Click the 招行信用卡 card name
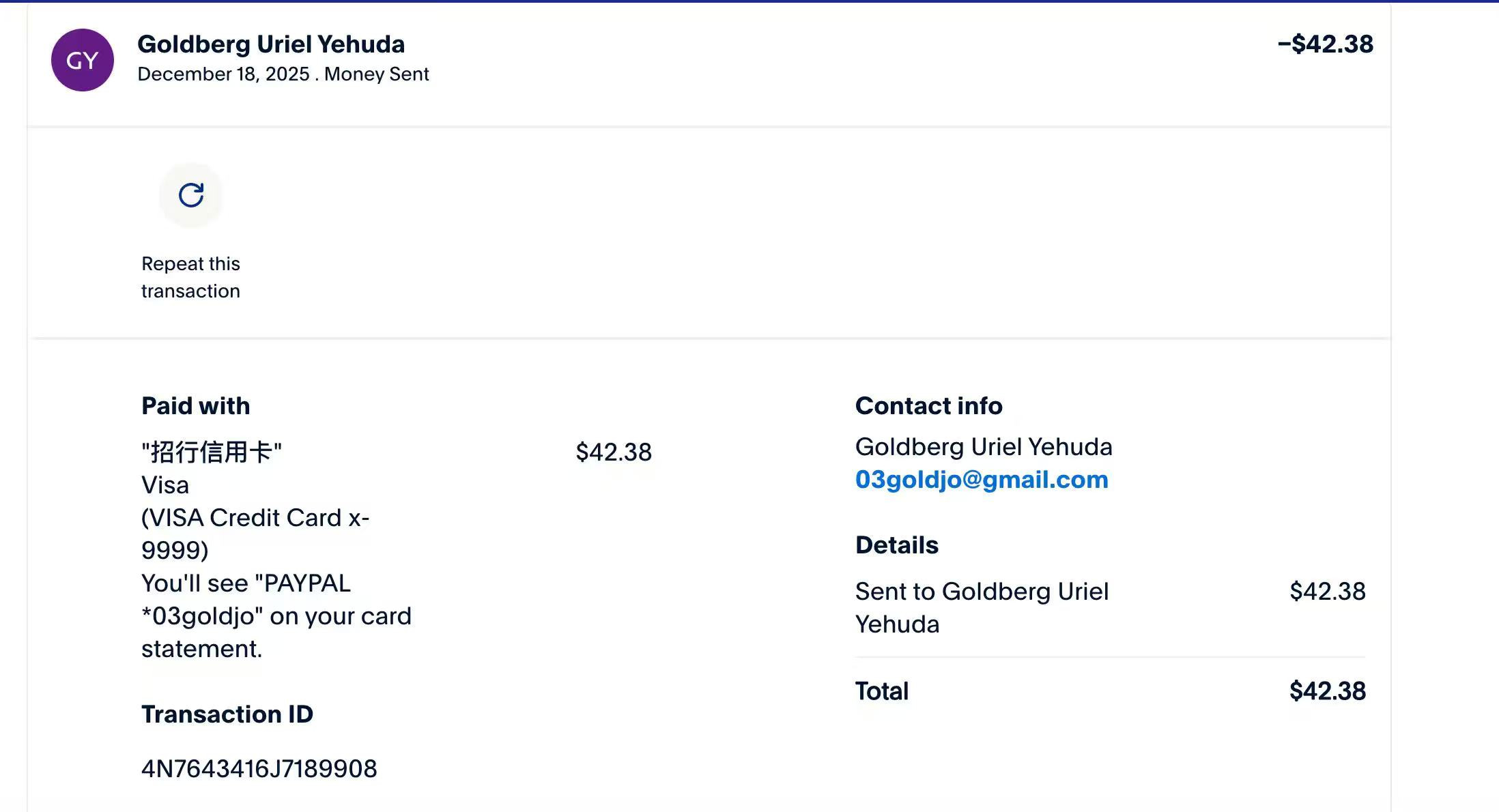 212,452
